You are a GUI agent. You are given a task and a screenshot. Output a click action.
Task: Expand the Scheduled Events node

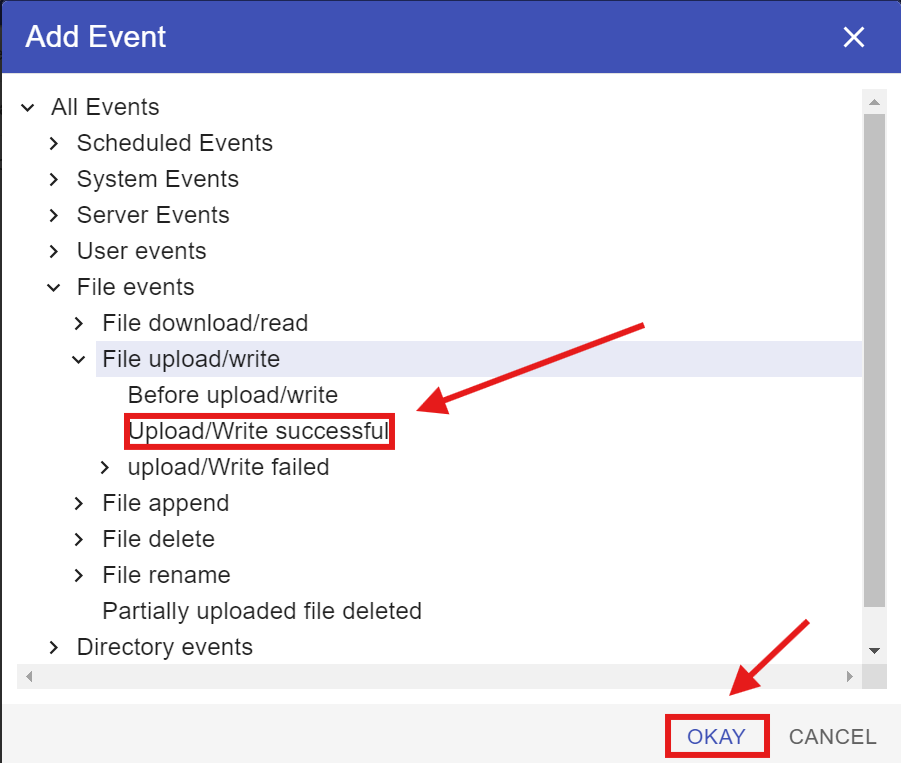click(x=54, y=143)
